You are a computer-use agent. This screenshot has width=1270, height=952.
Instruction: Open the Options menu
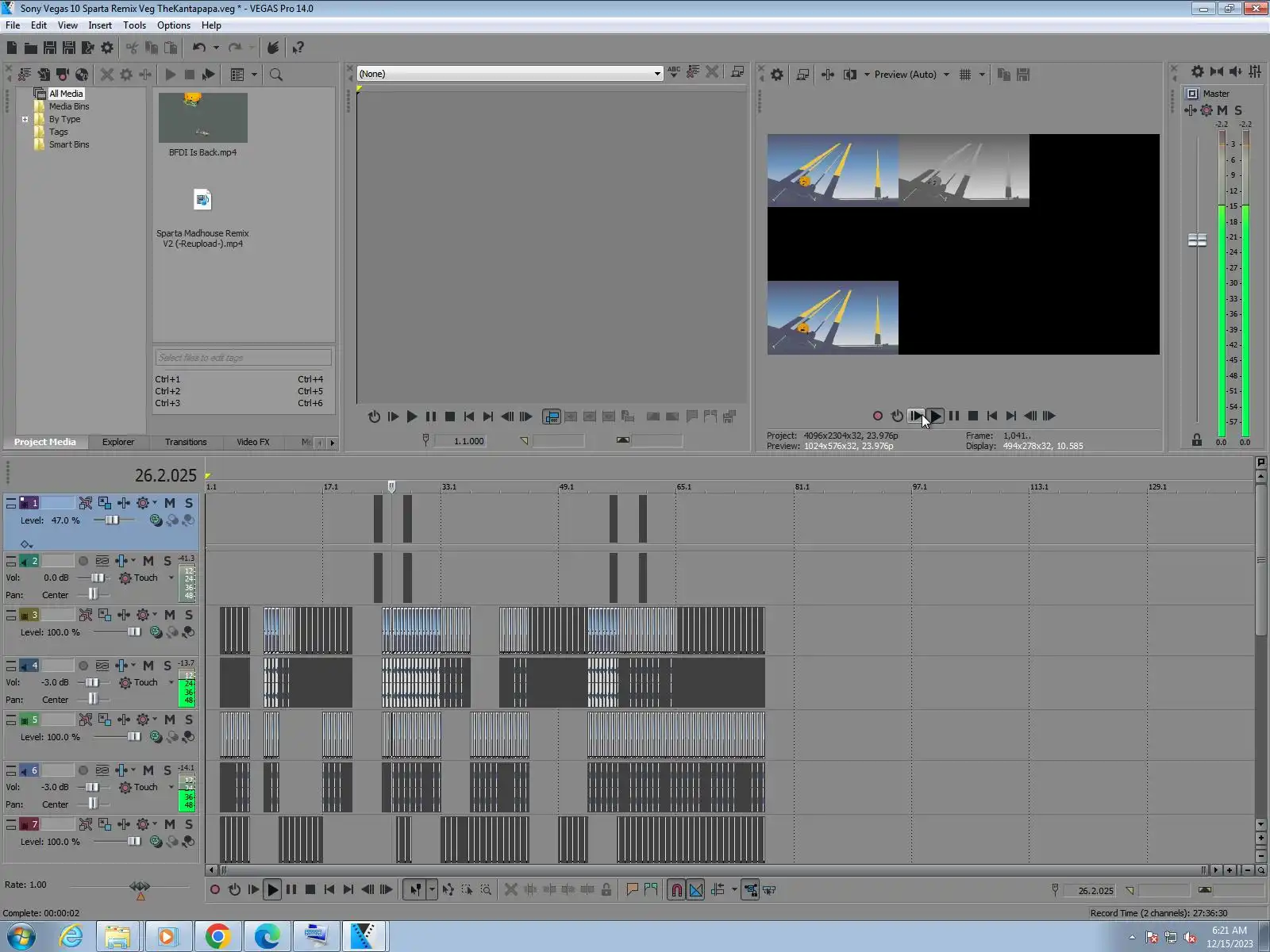click(x=174, y=25)
